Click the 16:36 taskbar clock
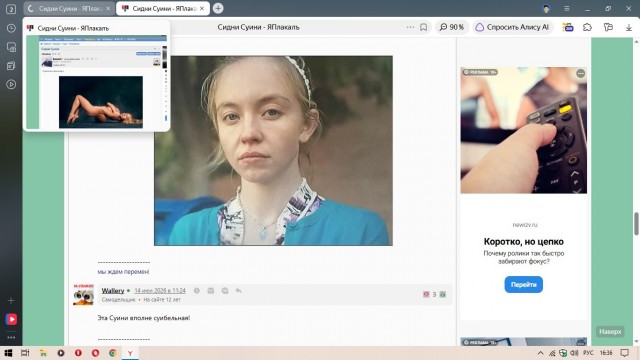Image resolution: width=640 pixels, height=360 pixels. (606, 353)
